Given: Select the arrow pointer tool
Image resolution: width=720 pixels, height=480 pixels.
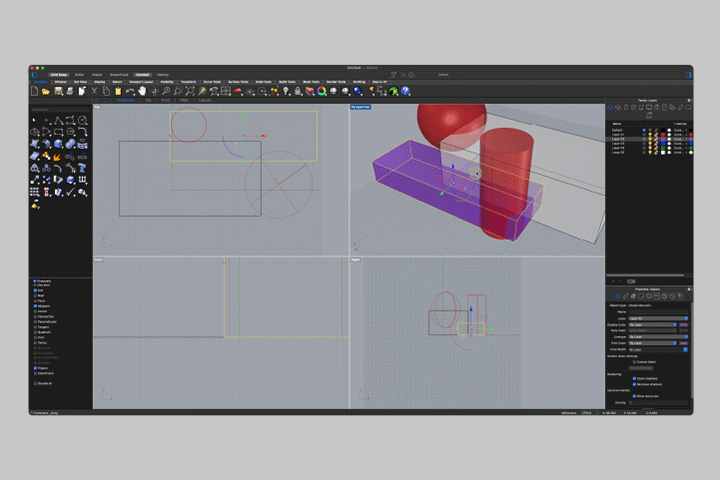Looking at the screenshot, I should 34,120.
